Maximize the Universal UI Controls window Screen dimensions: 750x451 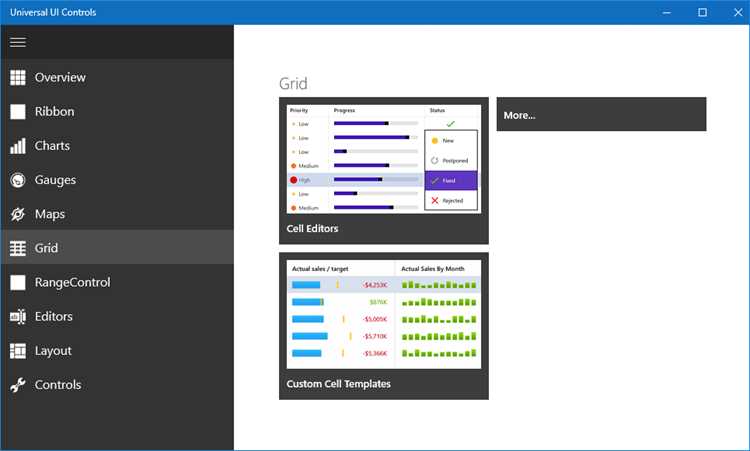702,12
